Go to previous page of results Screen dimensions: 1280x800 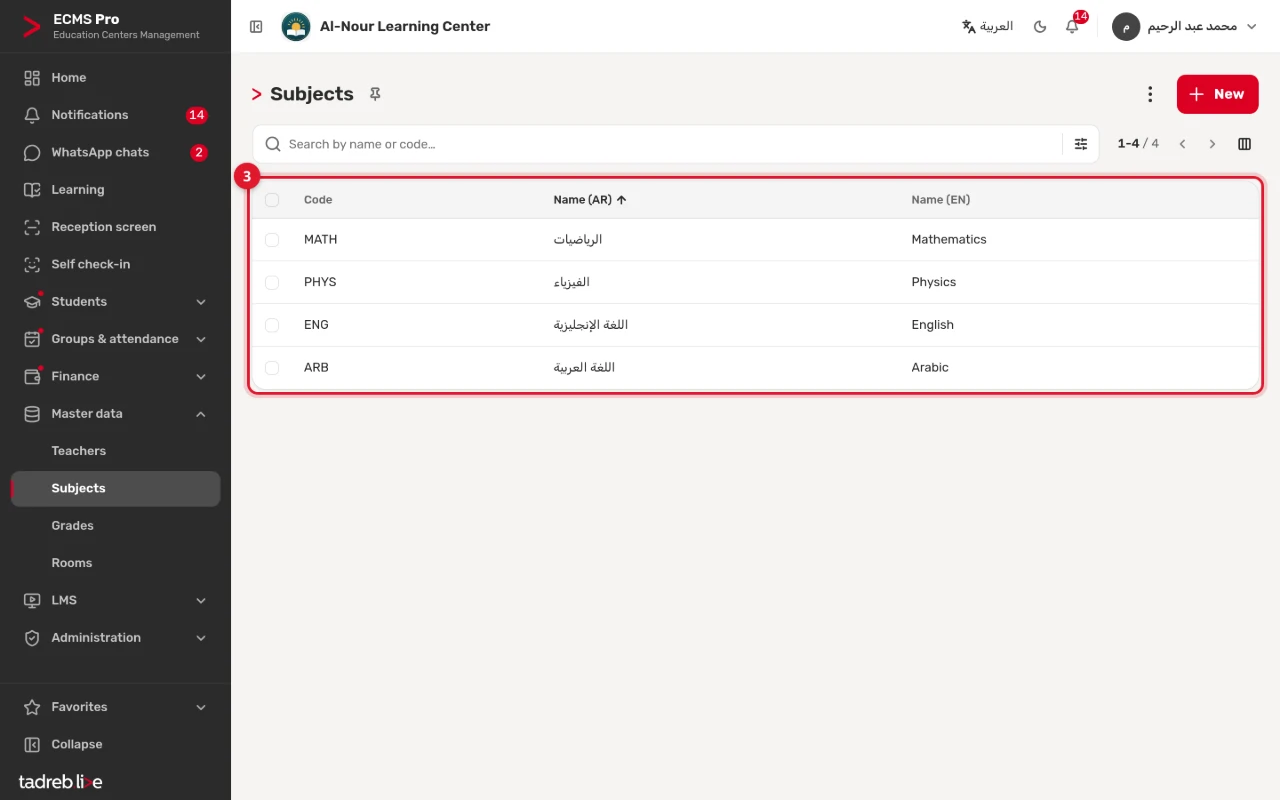click(1182, 144)
